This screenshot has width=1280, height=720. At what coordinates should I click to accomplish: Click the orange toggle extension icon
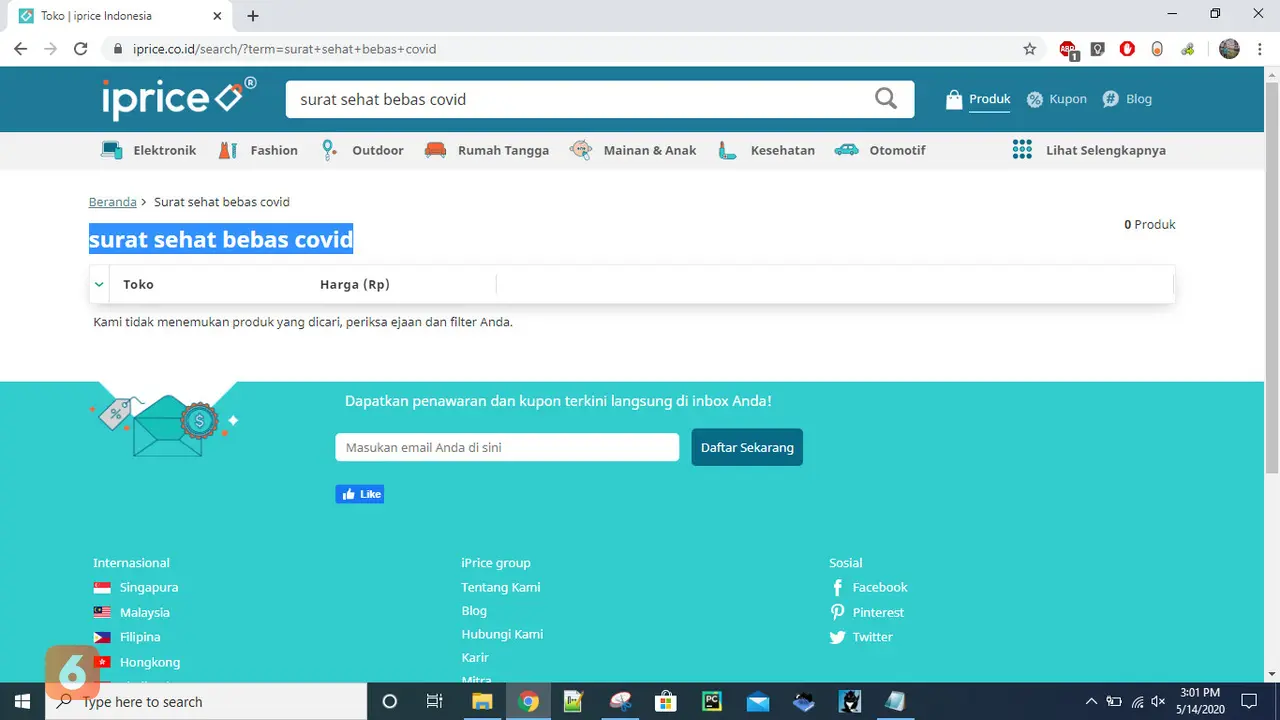[1157, 49]
